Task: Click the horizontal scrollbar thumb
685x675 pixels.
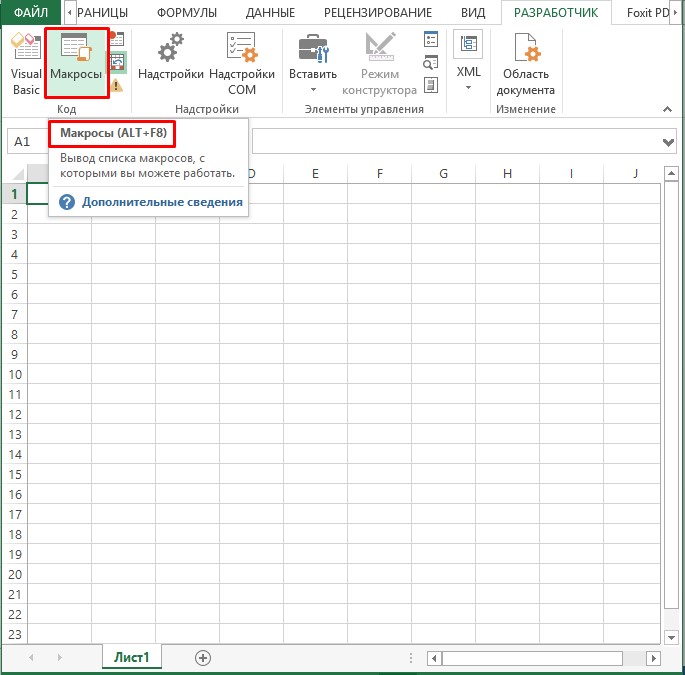Action: click(x=533, y=658)
